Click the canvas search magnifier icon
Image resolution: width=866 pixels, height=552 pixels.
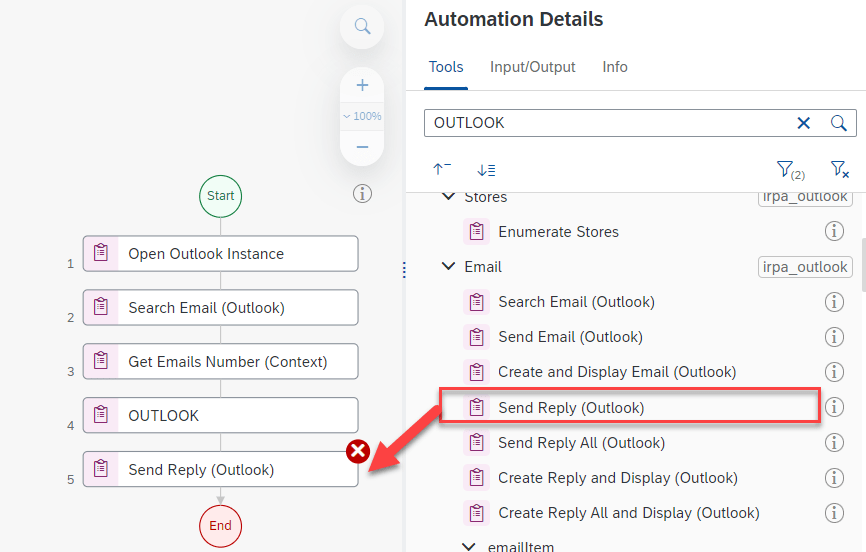[x=362, y=26]
